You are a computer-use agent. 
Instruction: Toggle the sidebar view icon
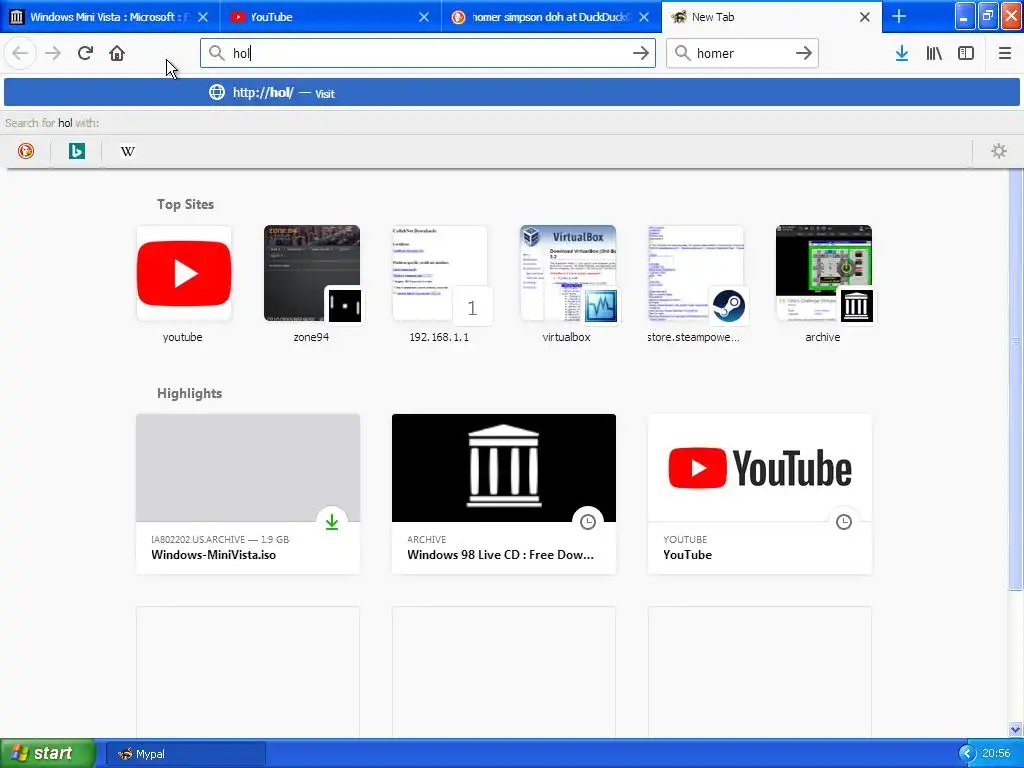pos(966,53)
